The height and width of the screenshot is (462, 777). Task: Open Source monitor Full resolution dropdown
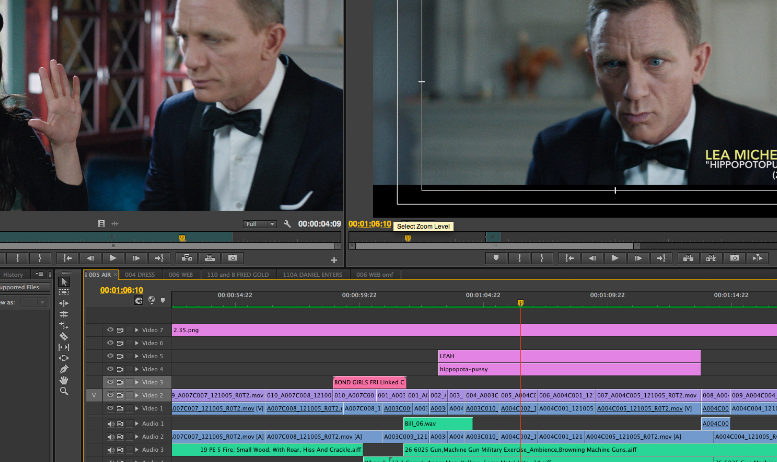coord(260,224)
